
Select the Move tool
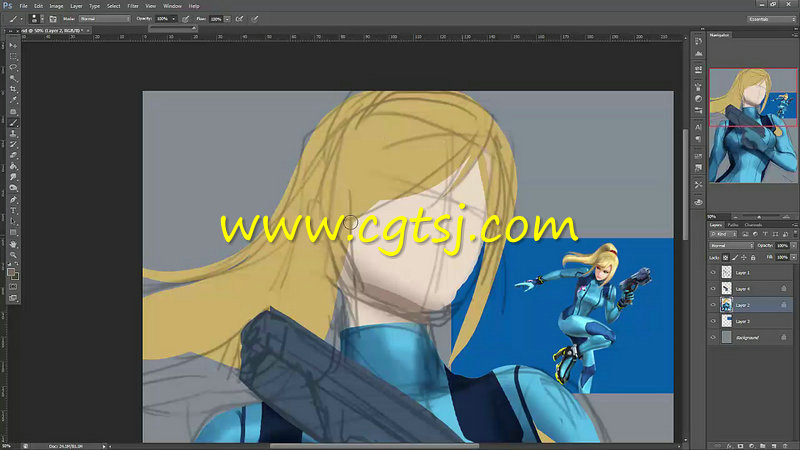click(x=13, y=45)
